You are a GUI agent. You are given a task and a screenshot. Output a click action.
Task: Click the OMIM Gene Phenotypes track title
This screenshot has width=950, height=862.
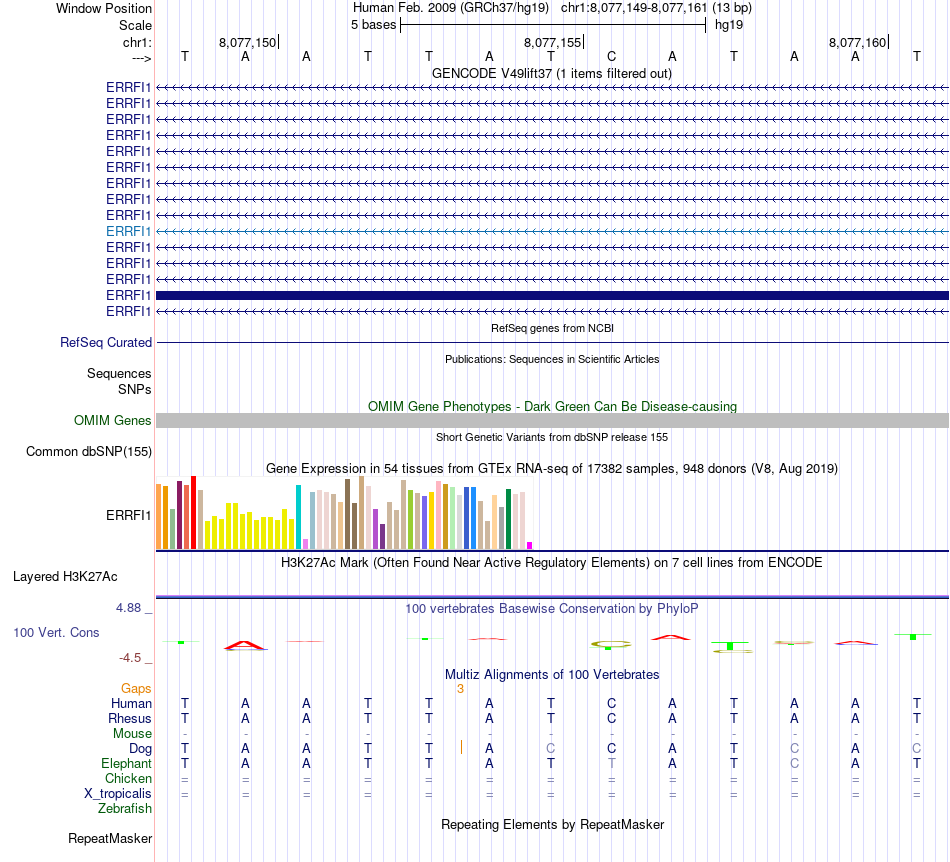click(552, 406)
